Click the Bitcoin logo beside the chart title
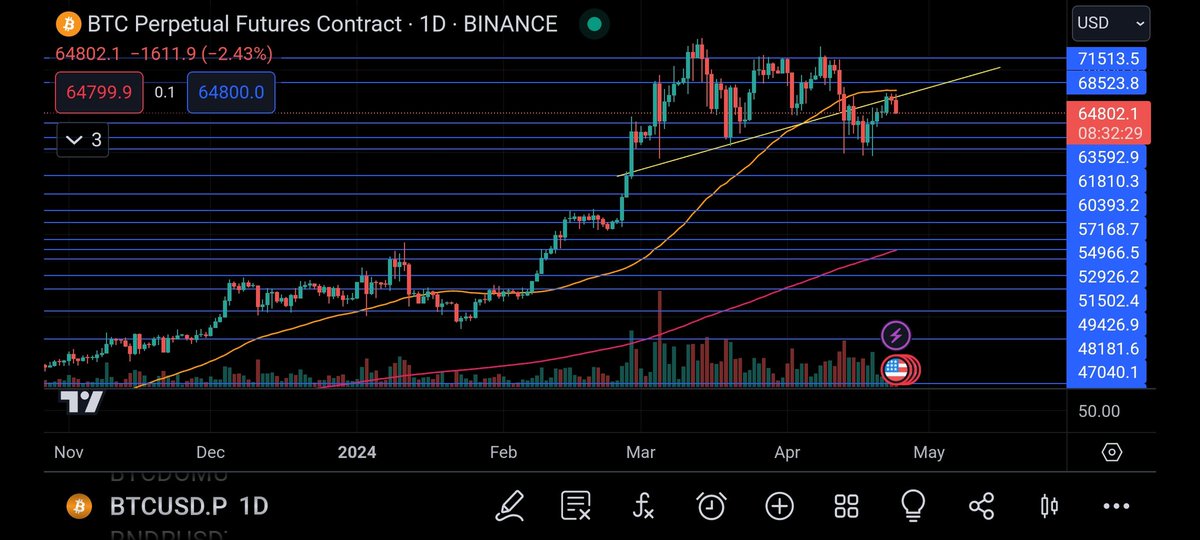The height and width of the screenshot is (540, 1200). coord(68,22)
